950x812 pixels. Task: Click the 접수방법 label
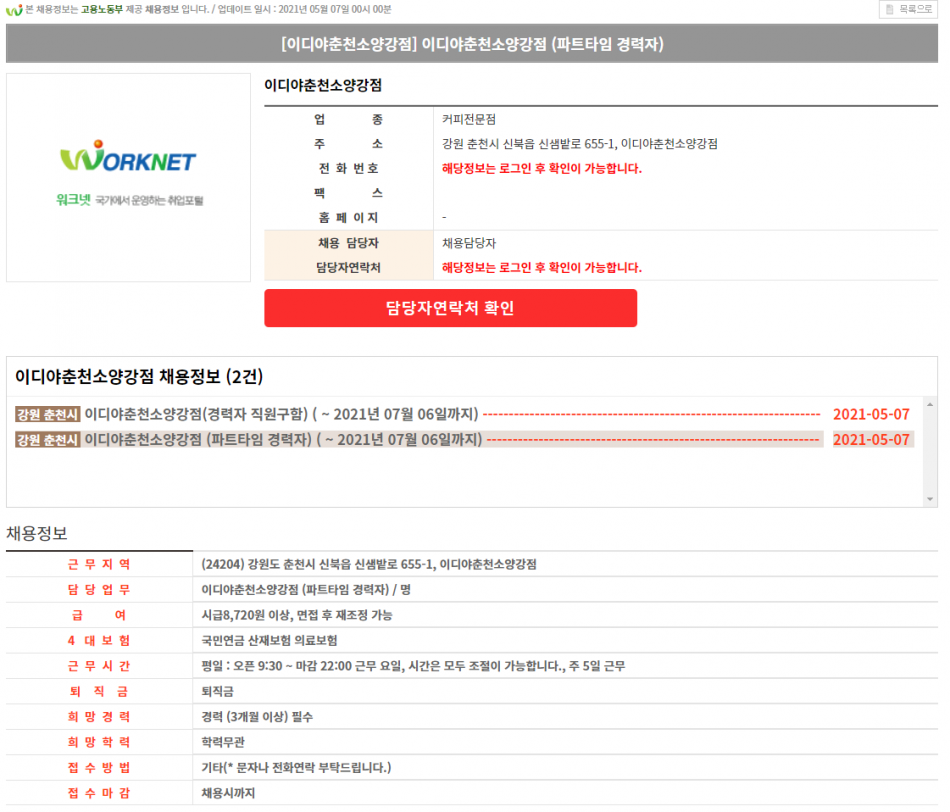pos(99,768)
